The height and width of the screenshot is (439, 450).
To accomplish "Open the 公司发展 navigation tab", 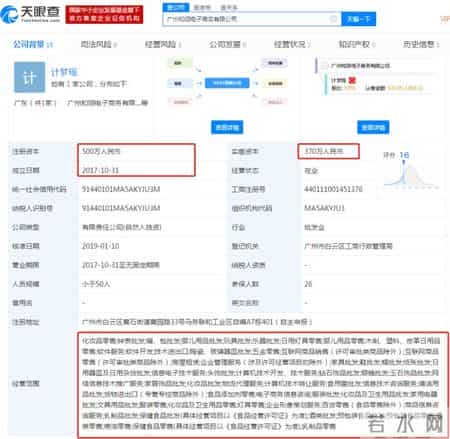I will (228, 44).
